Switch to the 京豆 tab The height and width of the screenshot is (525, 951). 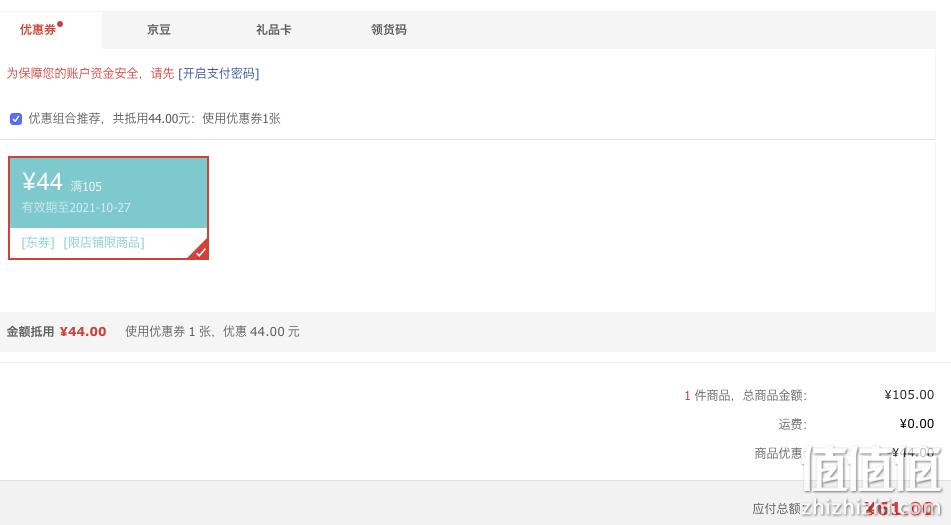[159, 30]
